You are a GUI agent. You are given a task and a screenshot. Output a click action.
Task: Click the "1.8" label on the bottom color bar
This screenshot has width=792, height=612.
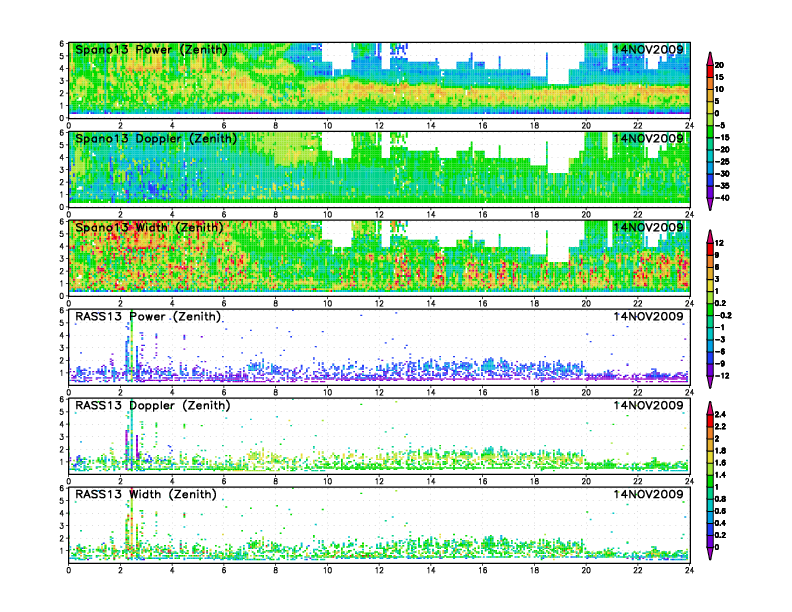coord(720,451)
